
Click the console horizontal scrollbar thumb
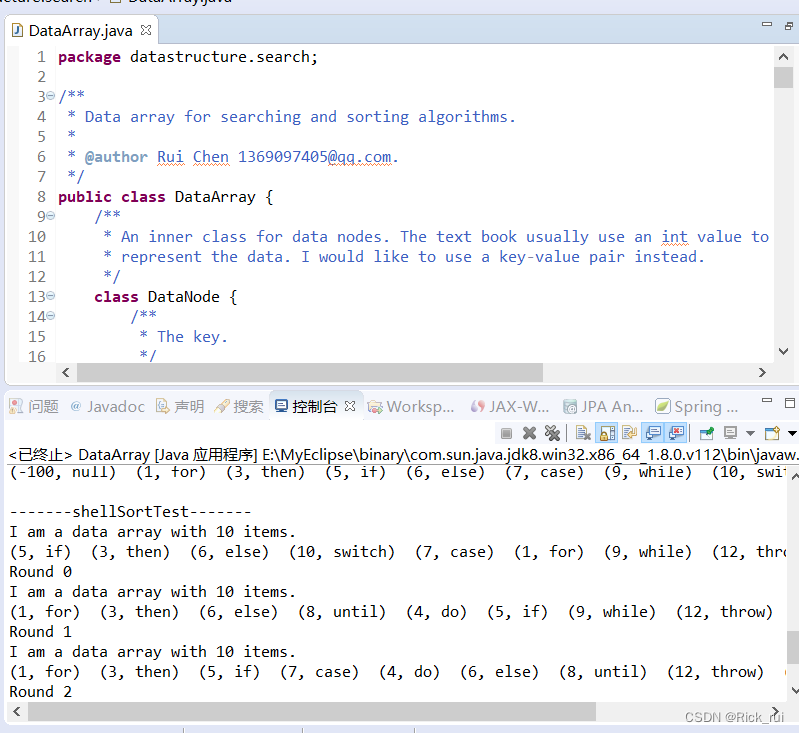(x=312, y=712)
